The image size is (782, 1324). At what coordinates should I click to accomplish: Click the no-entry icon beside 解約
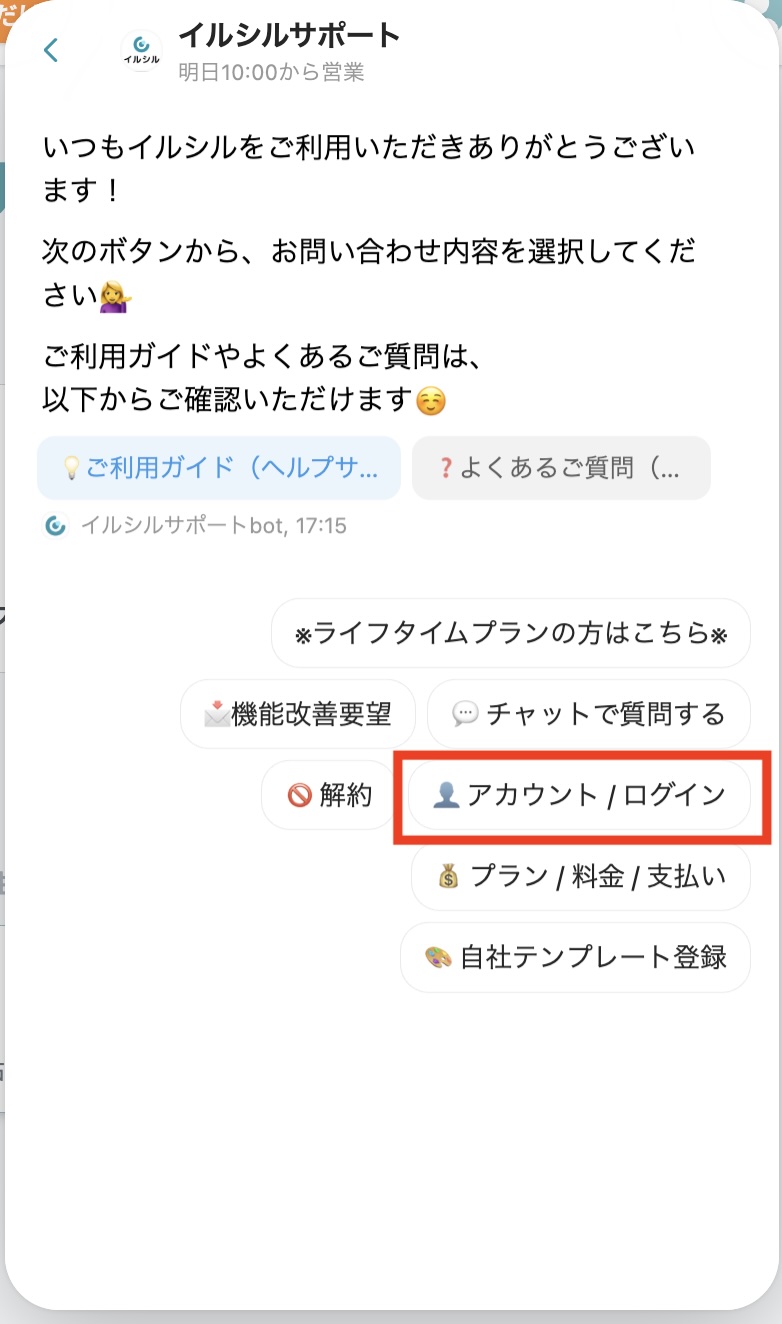coord(299,796)
